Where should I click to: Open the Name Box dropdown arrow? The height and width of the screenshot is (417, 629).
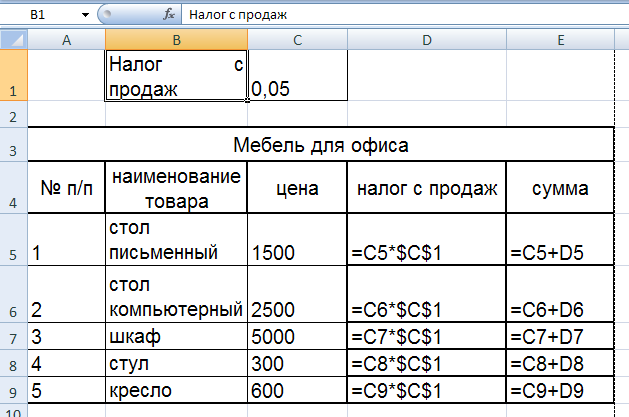85,15
